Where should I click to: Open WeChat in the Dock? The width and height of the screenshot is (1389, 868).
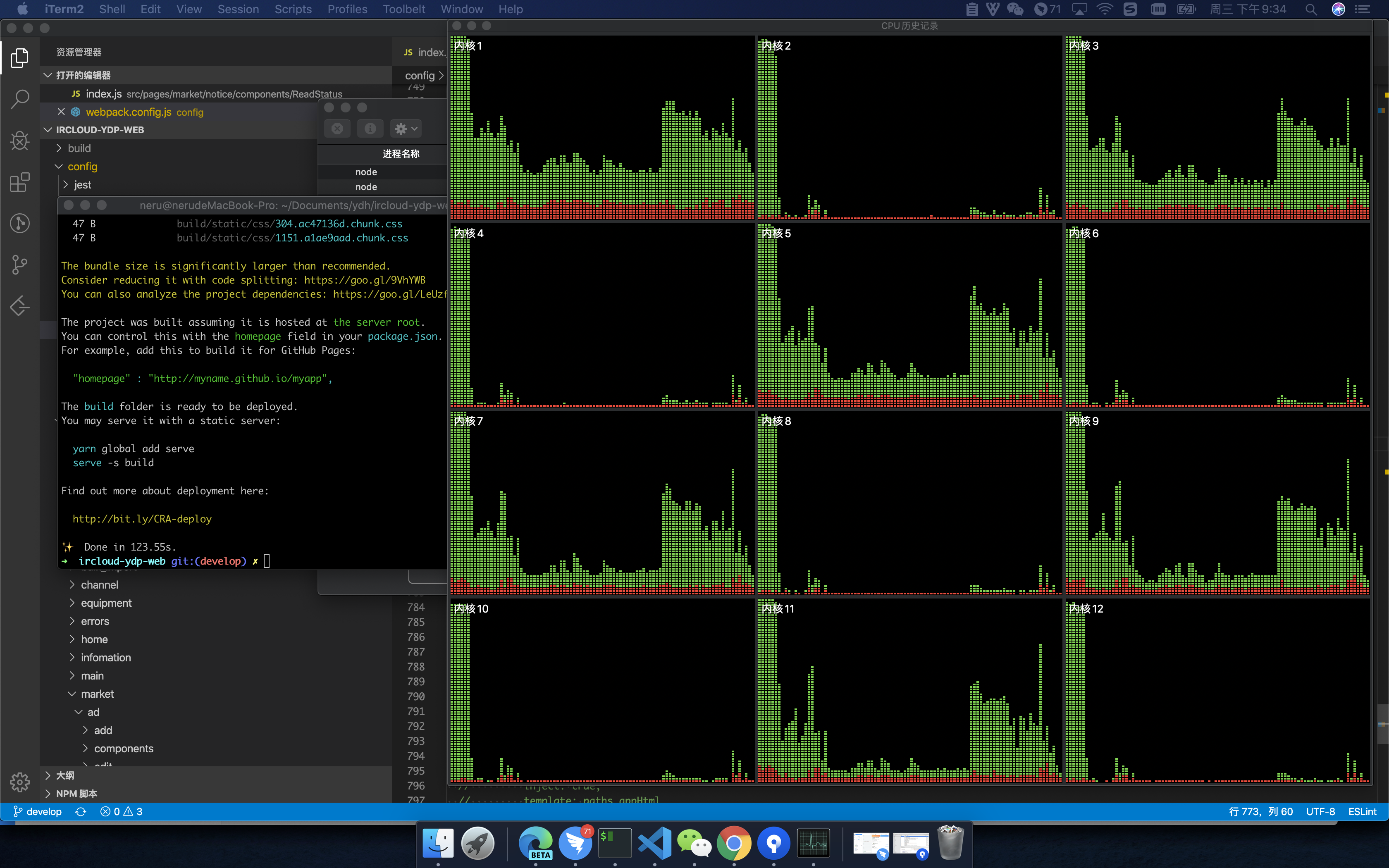694,843
